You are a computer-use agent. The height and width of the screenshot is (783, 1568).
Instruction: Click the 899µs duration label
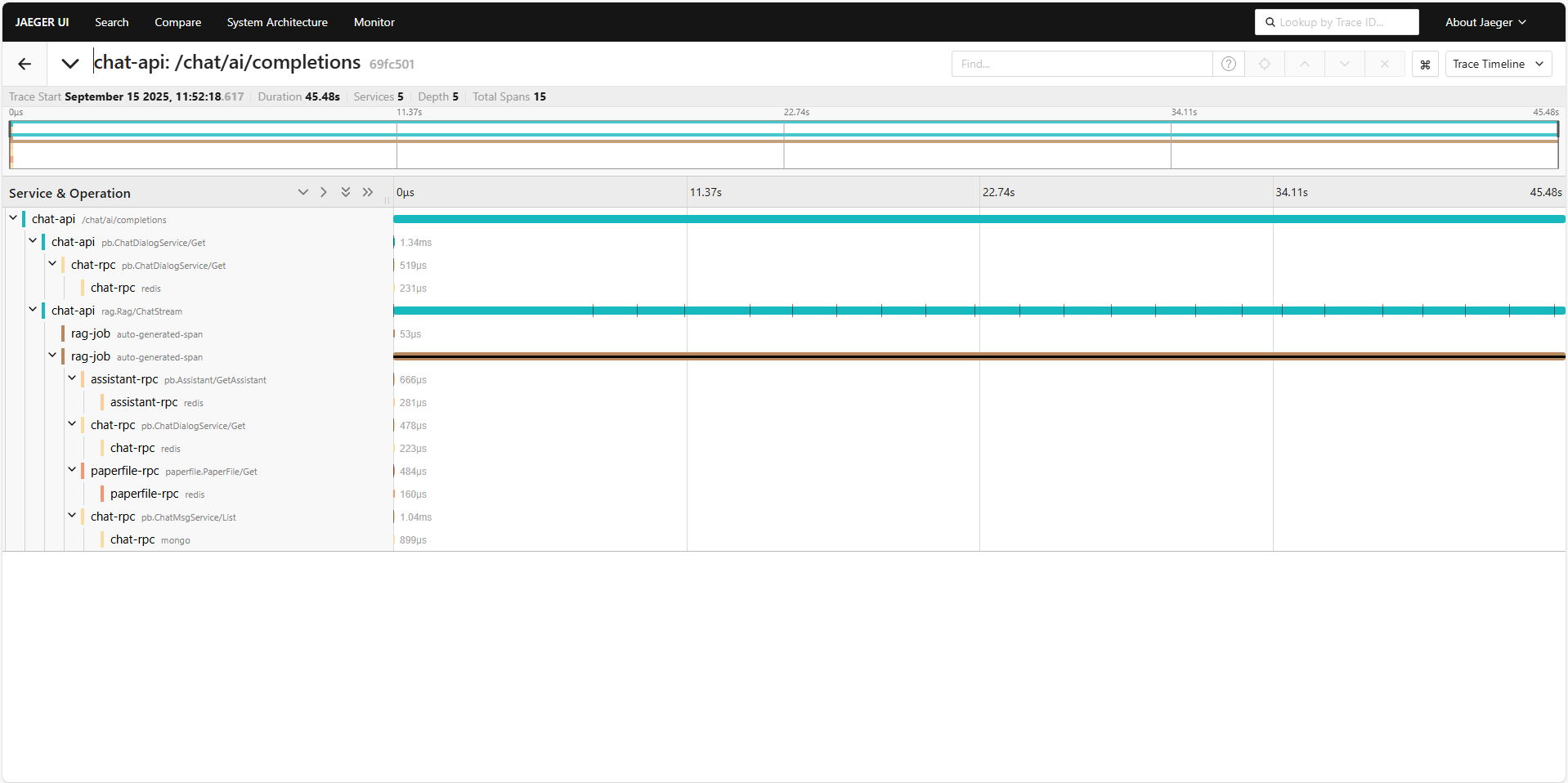[x=413, y=540]
